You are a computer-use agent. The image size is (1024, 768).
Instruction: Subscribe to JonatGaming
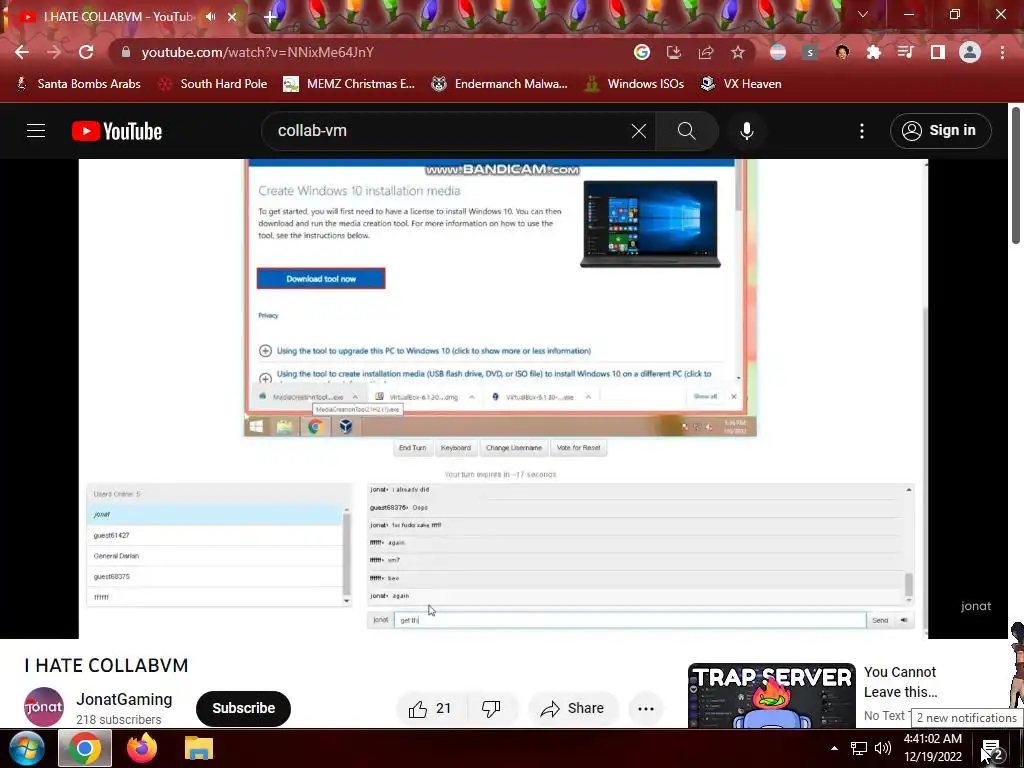click(x=243, y=709)
